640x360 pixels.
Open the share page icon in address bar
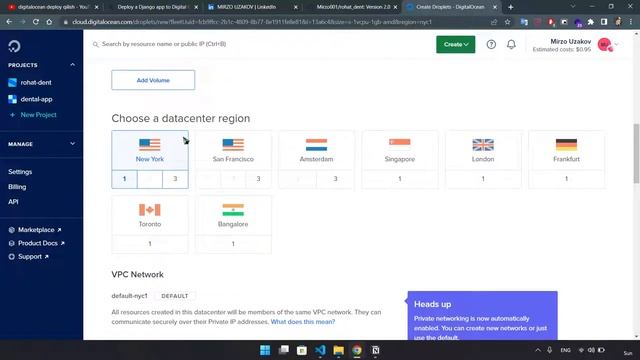(x=494, y=22)
